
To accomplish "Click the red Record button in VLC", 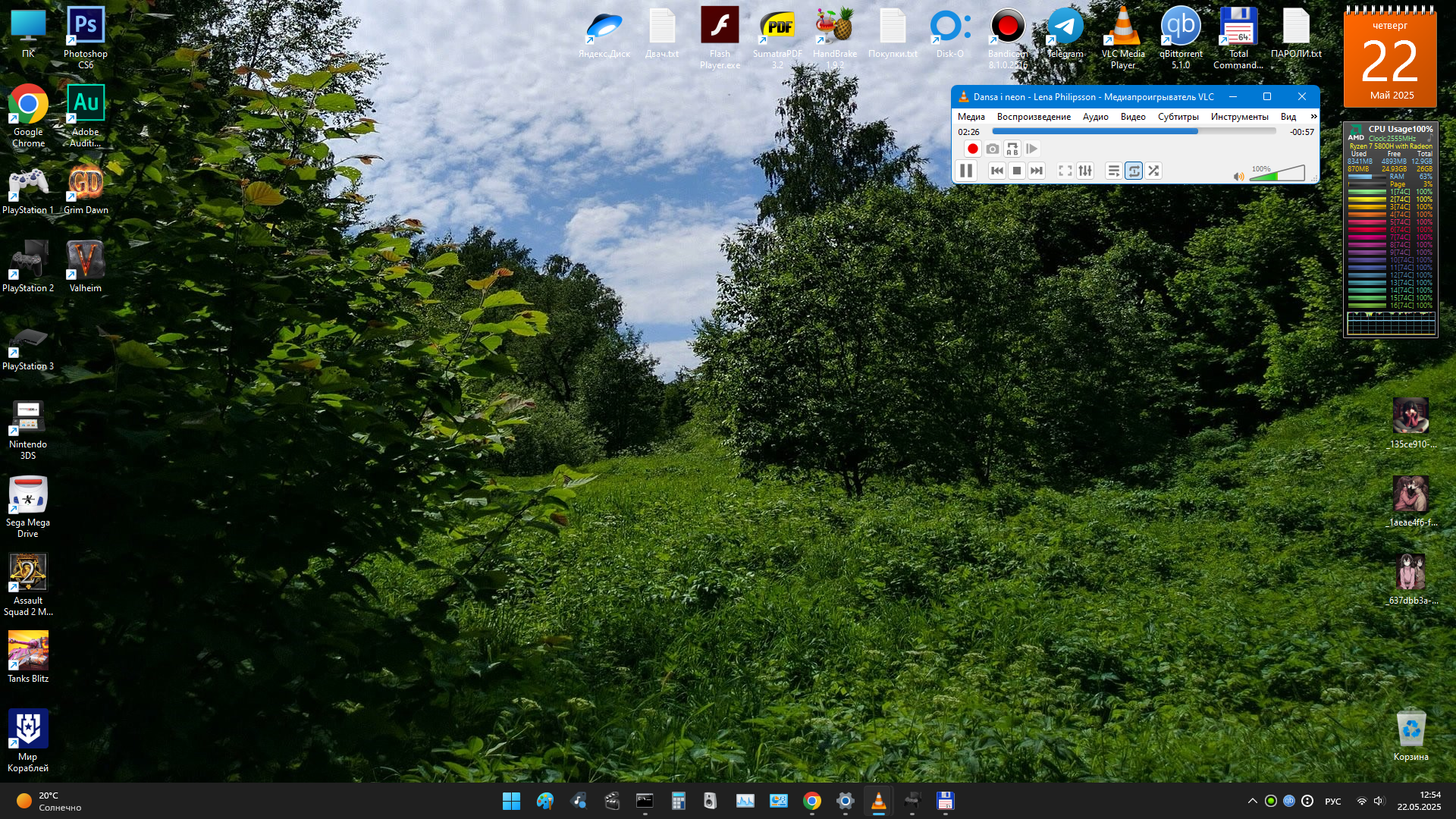I will pos(972,149).
